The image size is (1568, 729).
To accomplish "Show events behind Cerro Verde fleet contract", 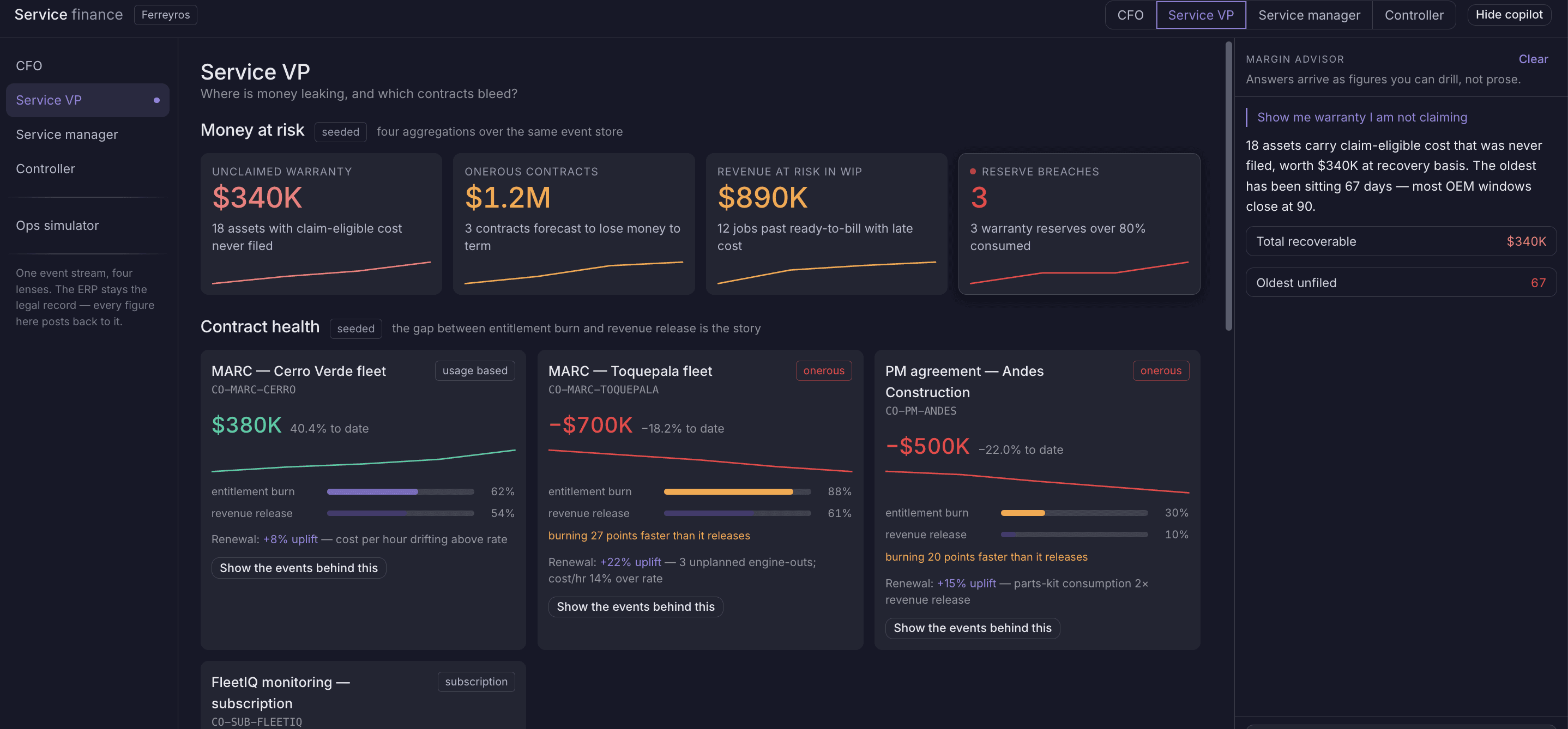I will point(298,568).
